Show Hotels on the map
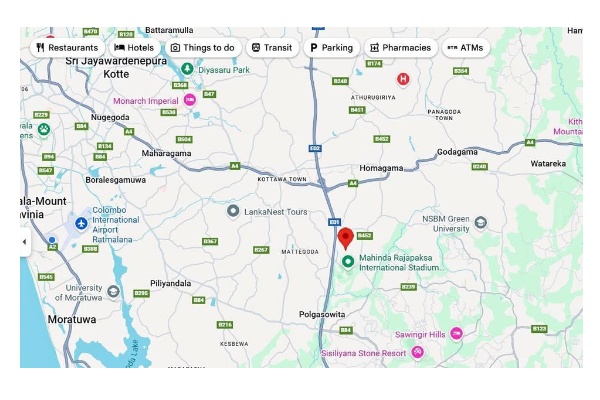 coord(134,48)
